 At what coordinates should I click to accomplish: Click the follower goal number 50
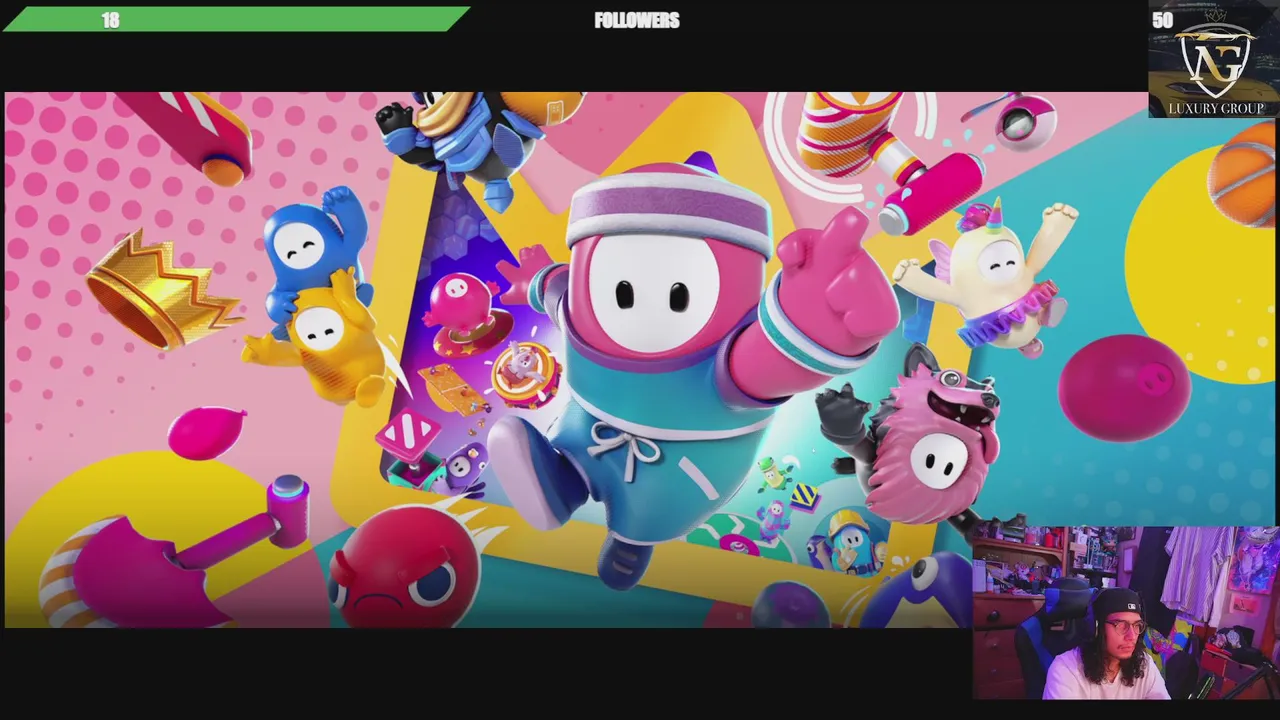point(1162,20)
